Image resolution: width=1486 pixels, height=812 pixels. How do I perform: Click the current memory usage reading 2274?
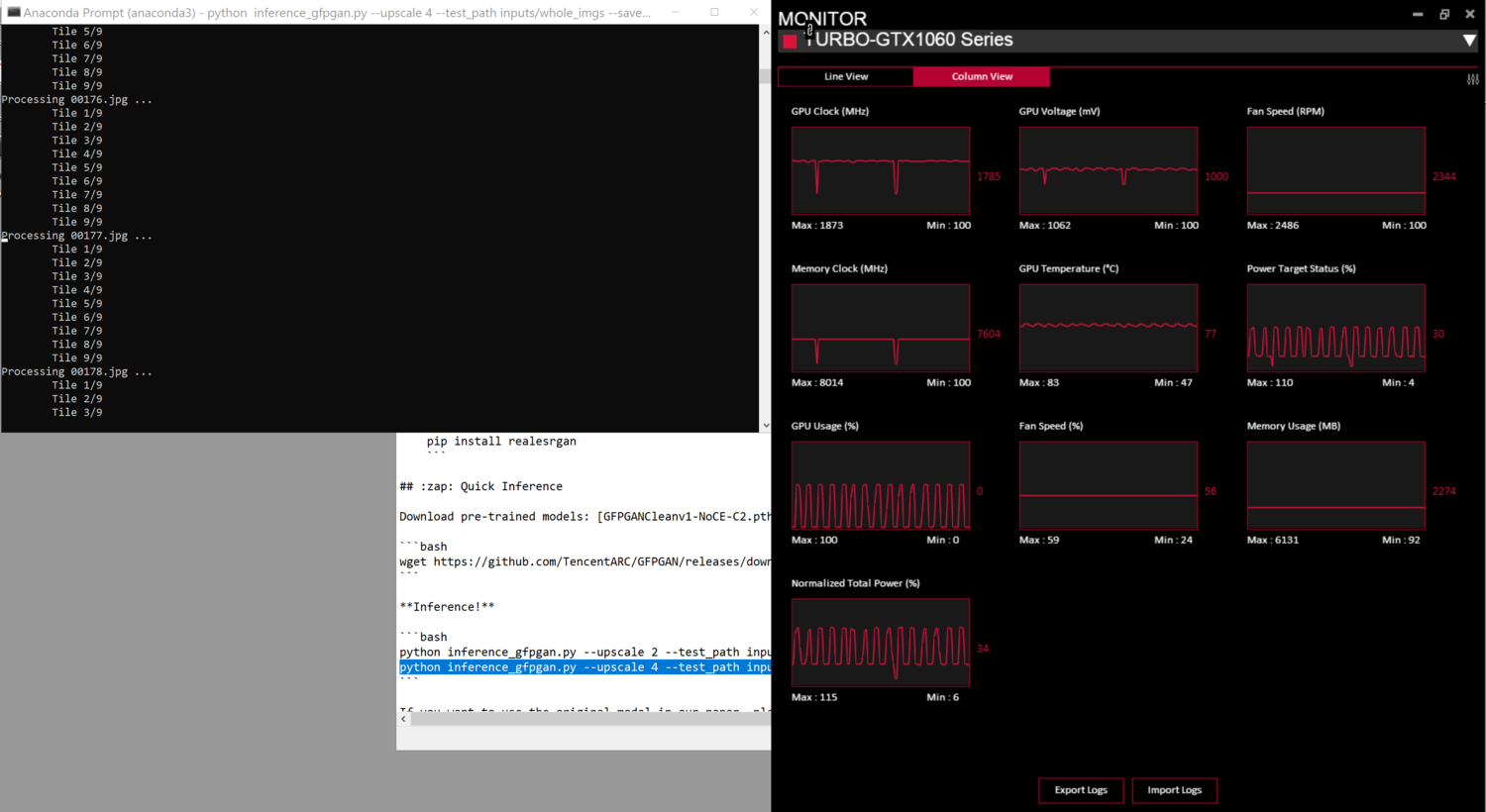1444,492
